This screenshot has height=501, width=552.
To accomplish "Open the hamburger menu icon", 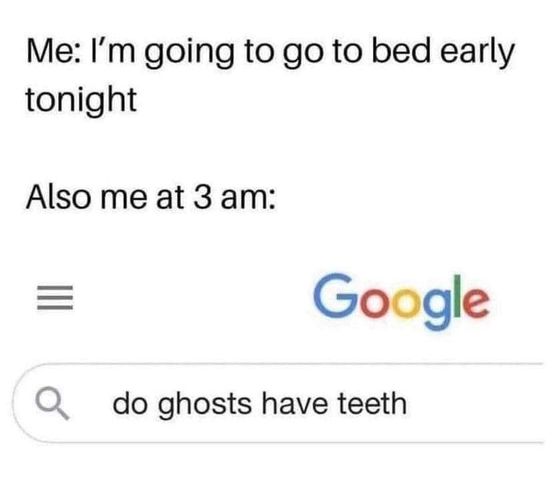I will coord(55,298).
